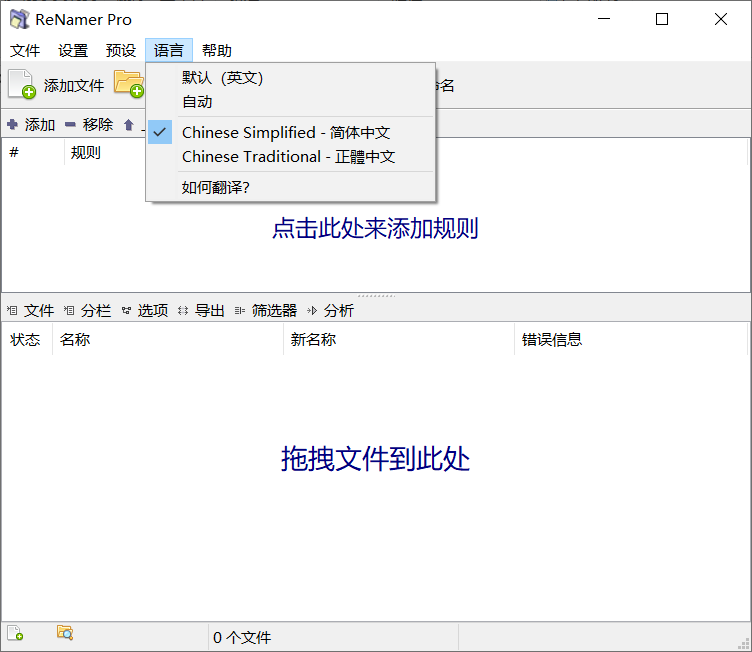Sort by 状态 column header

pos(27,340)
